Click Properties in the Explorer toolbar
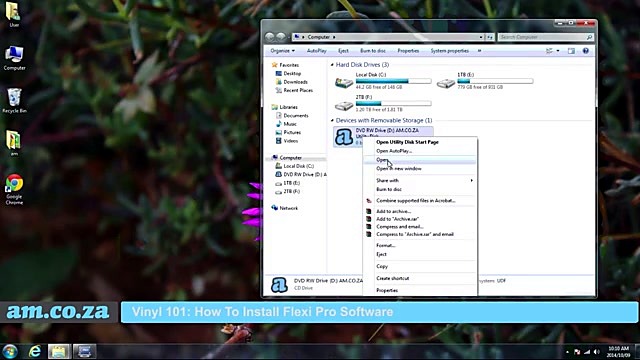 tap(408, 51)
